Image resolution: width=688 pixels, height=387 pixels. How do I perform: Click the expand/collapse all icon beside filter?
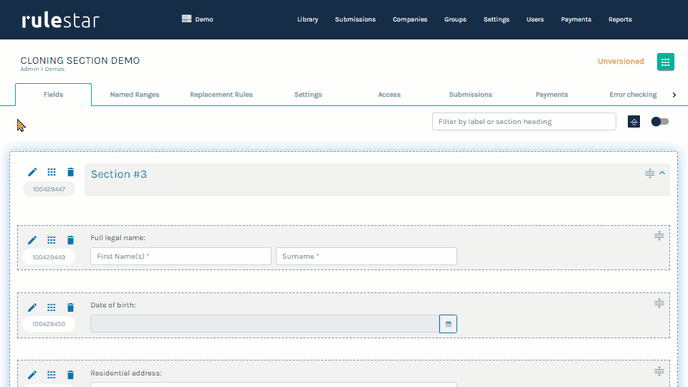pyautogui.click(x=634, y=122)
